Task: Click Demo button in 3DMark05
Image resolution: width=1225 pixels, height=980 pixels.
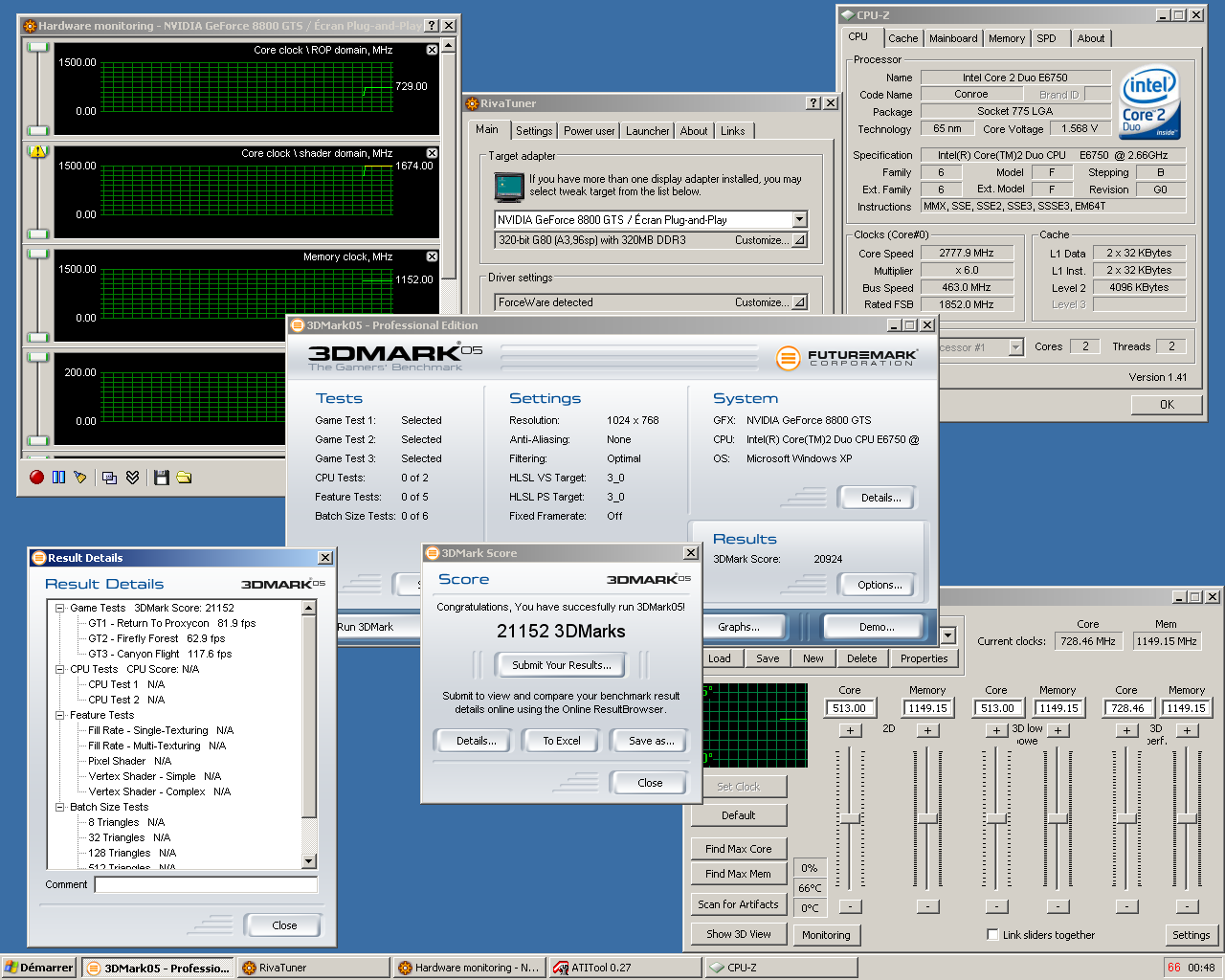Action: click(x=877, y=627)
